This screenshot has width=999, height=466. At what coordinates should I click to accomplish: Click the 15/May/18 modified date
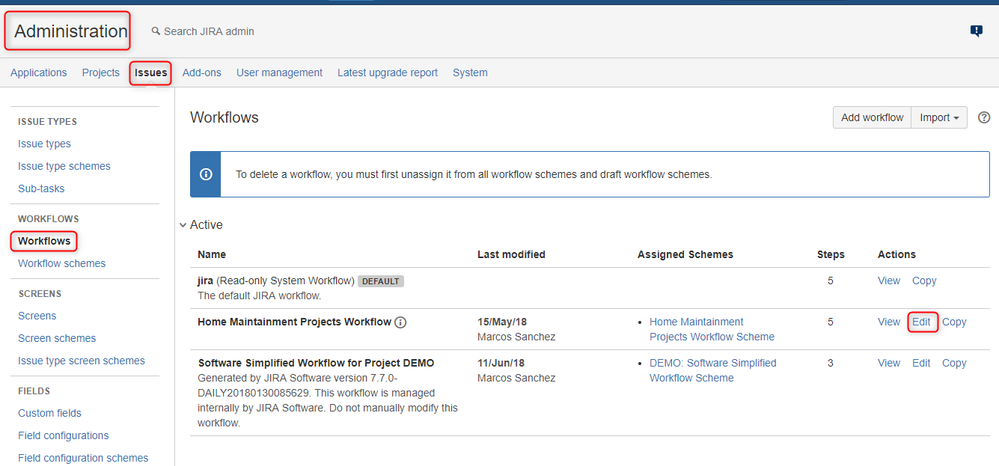(x=501, y=322)
